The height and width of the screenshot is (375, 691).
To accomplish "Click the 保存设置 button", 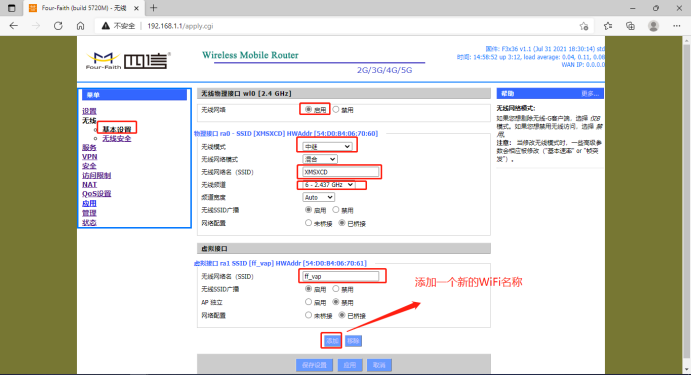I will pos(314,365).
